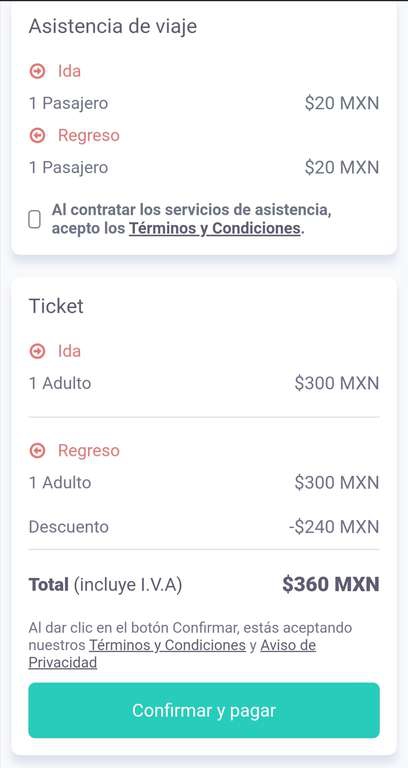Image resolution: width=408 pixels, height=768 pixels.
Task: Click the Descuento row label
Action: [x=69, y=527]
